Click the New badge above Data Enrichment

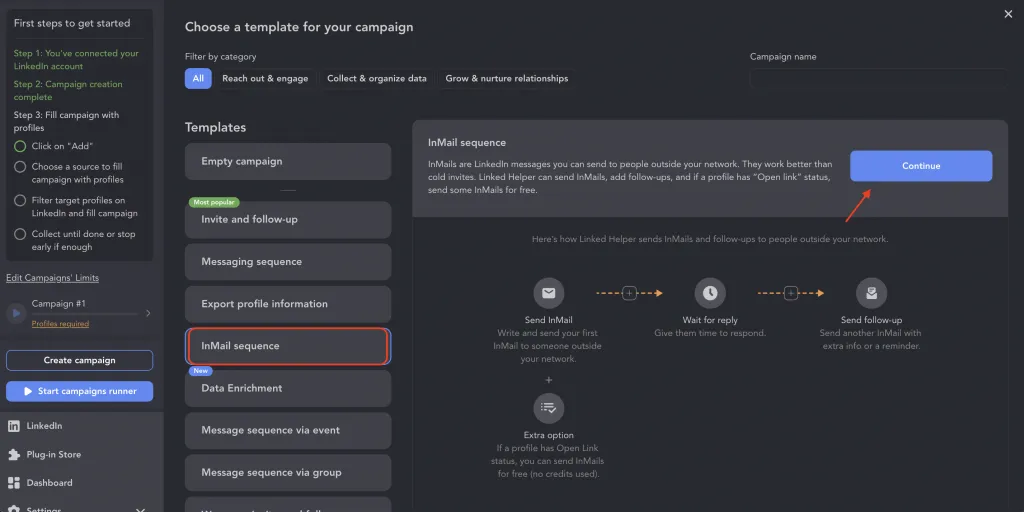pyautogui.click(x=200, y=371)
